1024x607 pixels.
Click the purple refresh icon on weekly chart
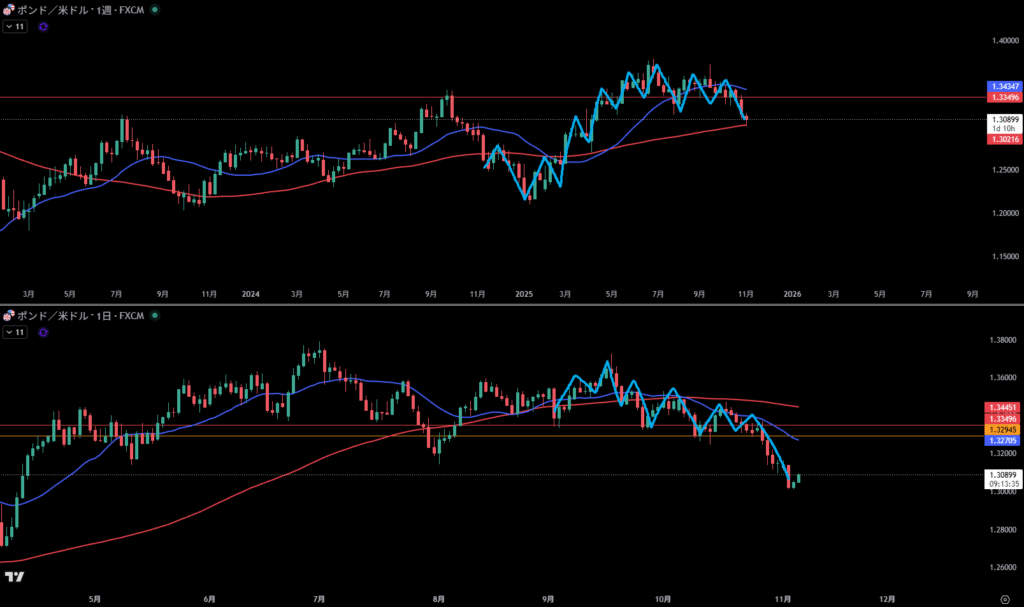43,27
